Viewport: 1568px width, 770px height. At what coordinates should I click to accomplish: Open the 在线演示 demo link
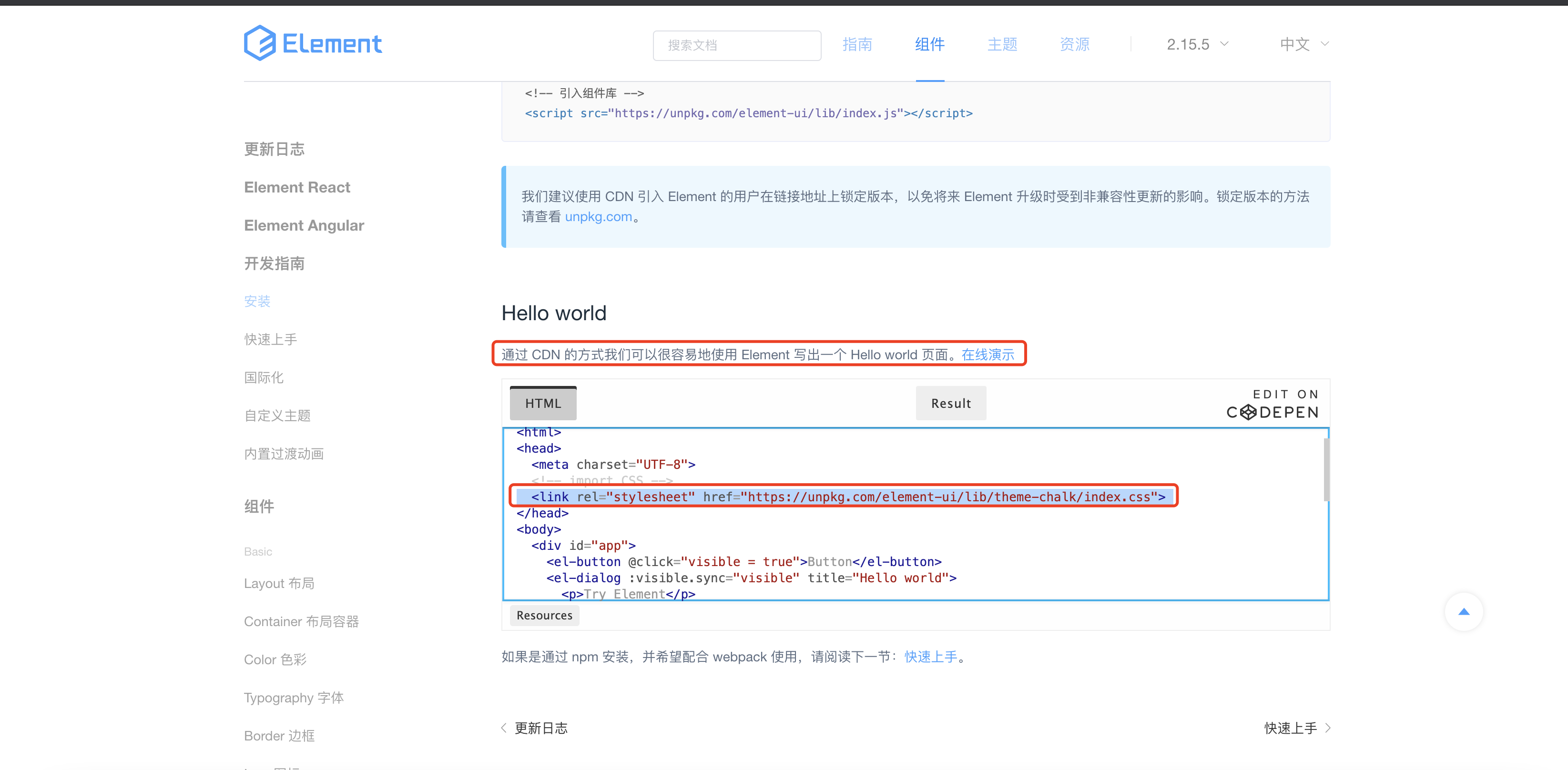click(x=988, y=354)
